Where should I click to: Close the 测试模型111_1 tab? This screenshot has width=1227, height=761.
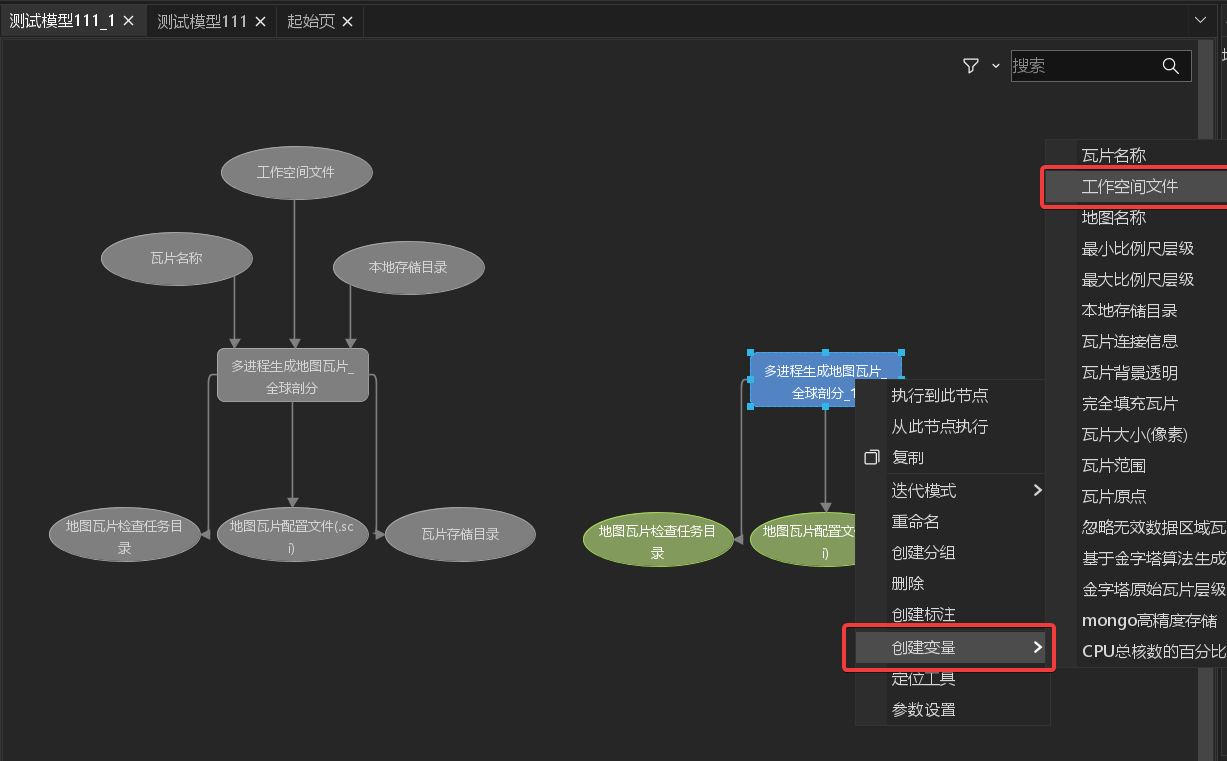[x=128, y=21]
